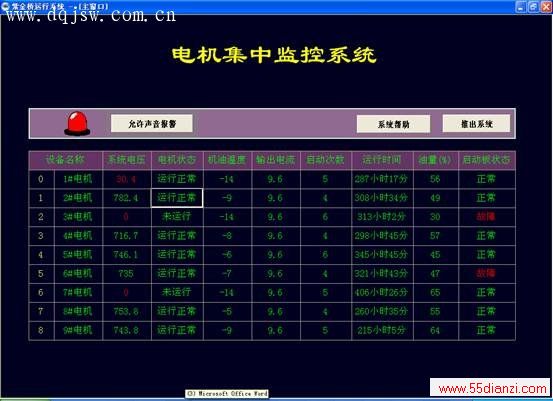
Task: Click the red alarm siren light icon
Action: coord(77,123)
